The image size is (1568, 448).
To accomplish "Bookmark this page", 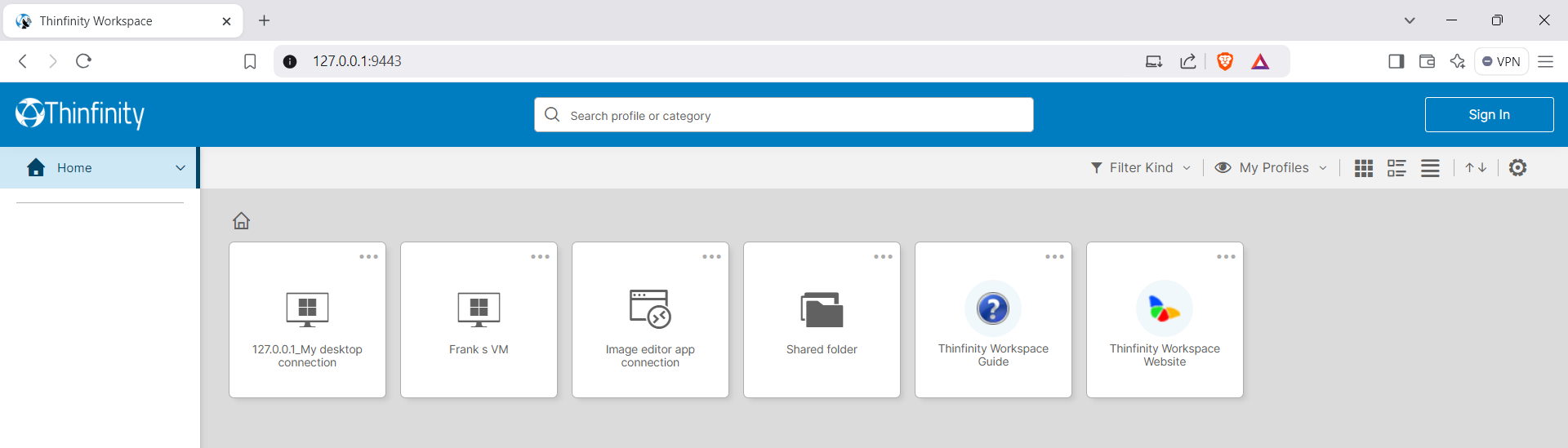I will [250, 61].
